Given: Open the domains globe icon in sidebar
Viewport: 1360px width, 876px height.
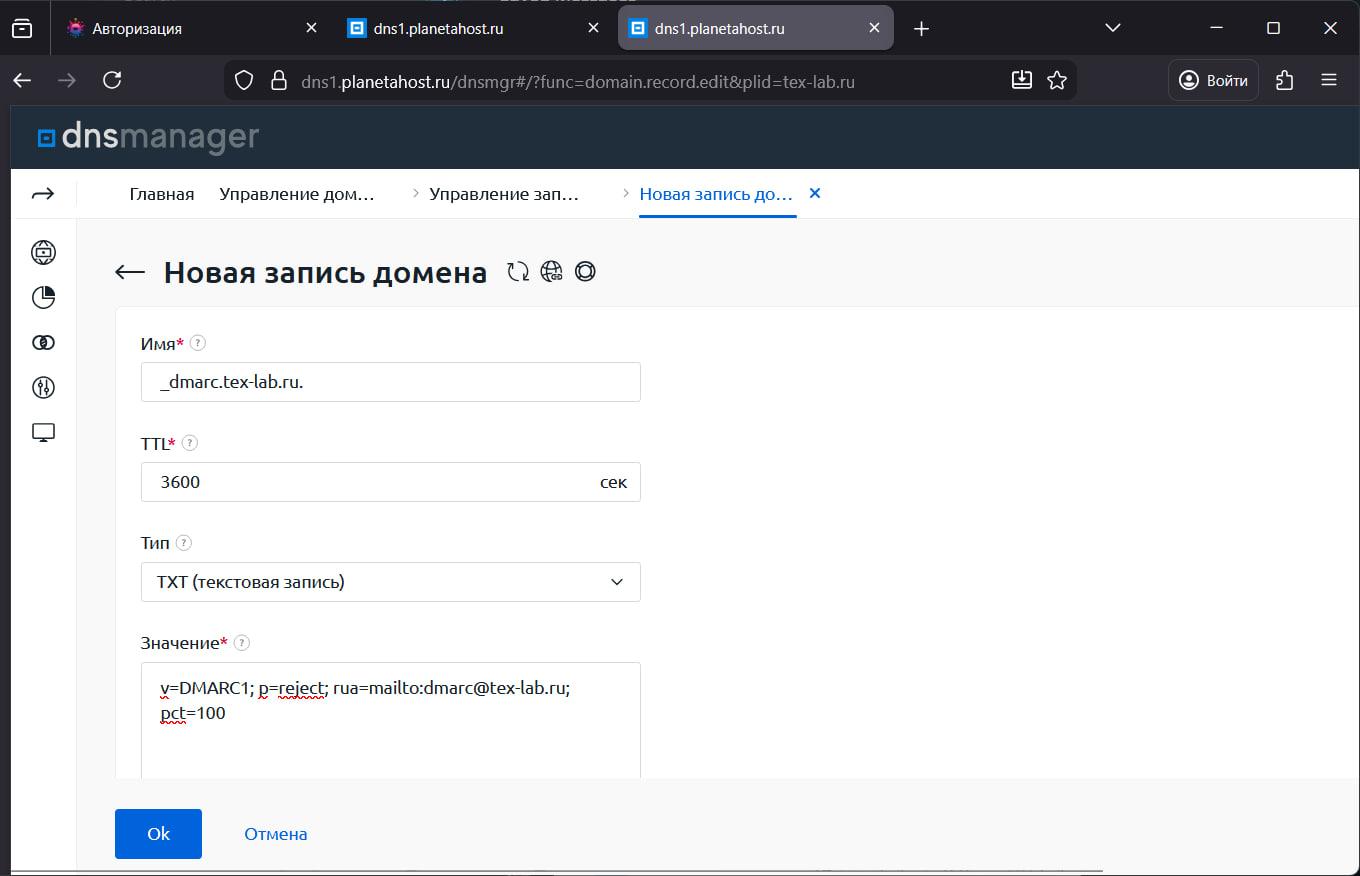Looking at the screenshot, I should pos(42,252).
